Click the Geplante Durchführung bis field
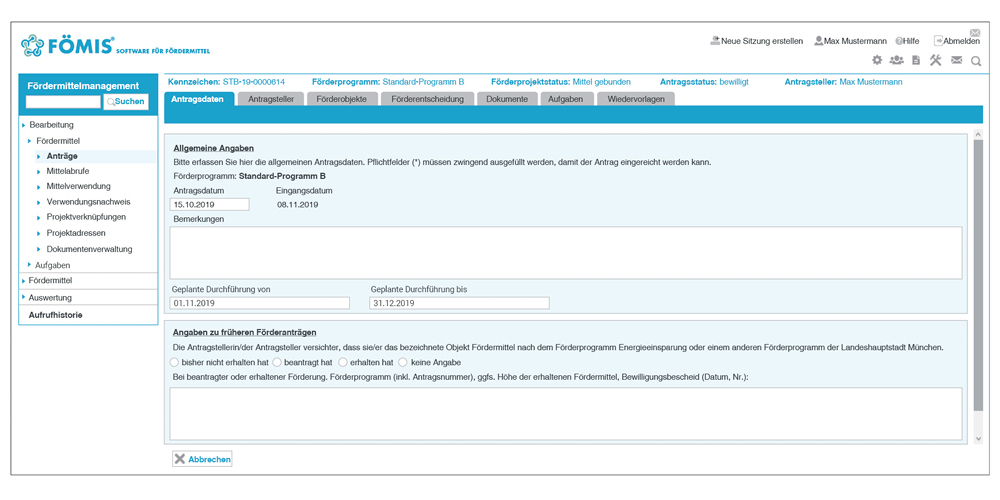 tap(459, 303)
